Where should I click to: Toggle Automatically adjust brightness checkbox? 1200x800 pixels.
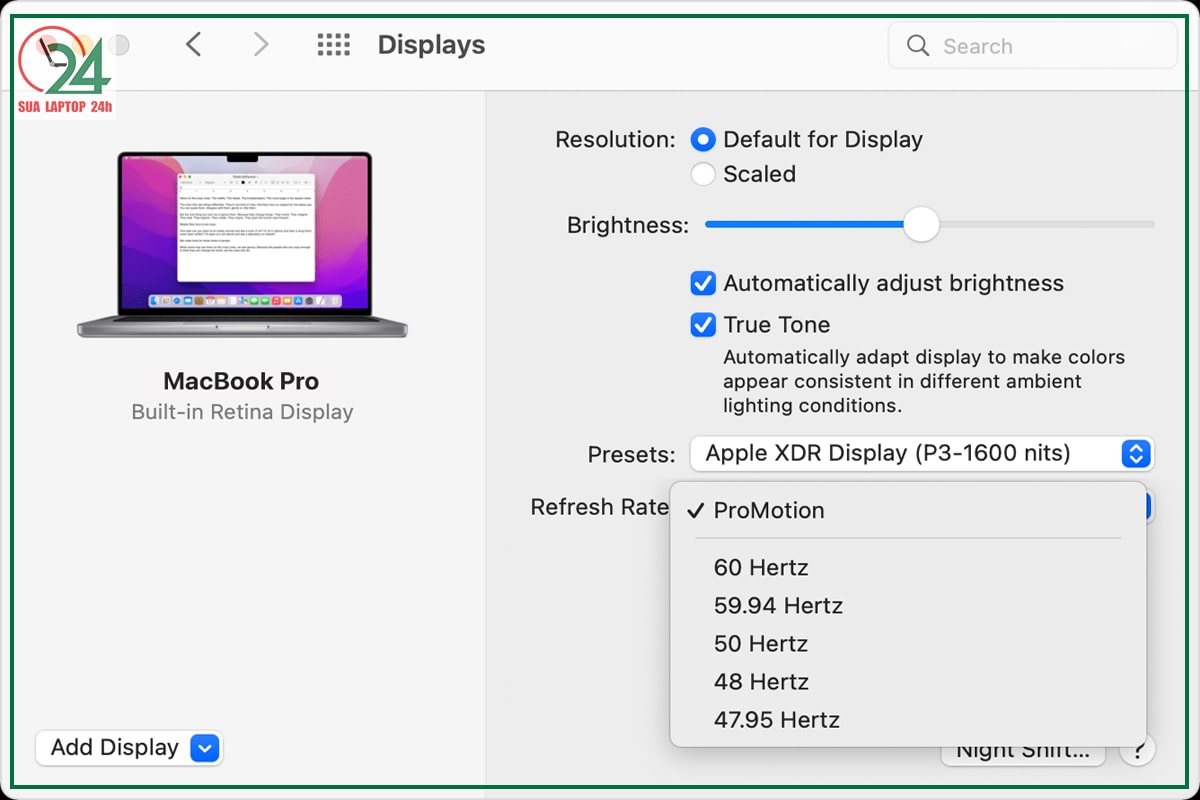coord(703,284)
